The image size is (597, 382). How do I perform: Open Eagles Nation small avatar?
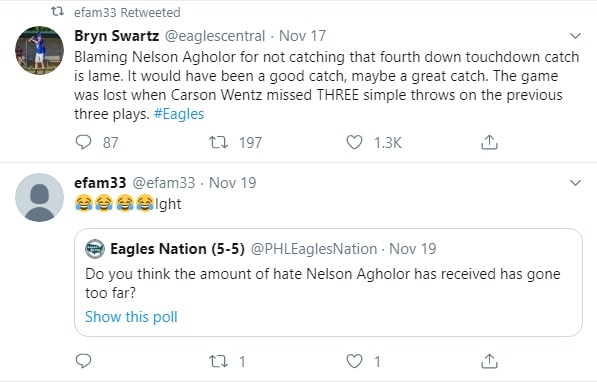(95, 249)
